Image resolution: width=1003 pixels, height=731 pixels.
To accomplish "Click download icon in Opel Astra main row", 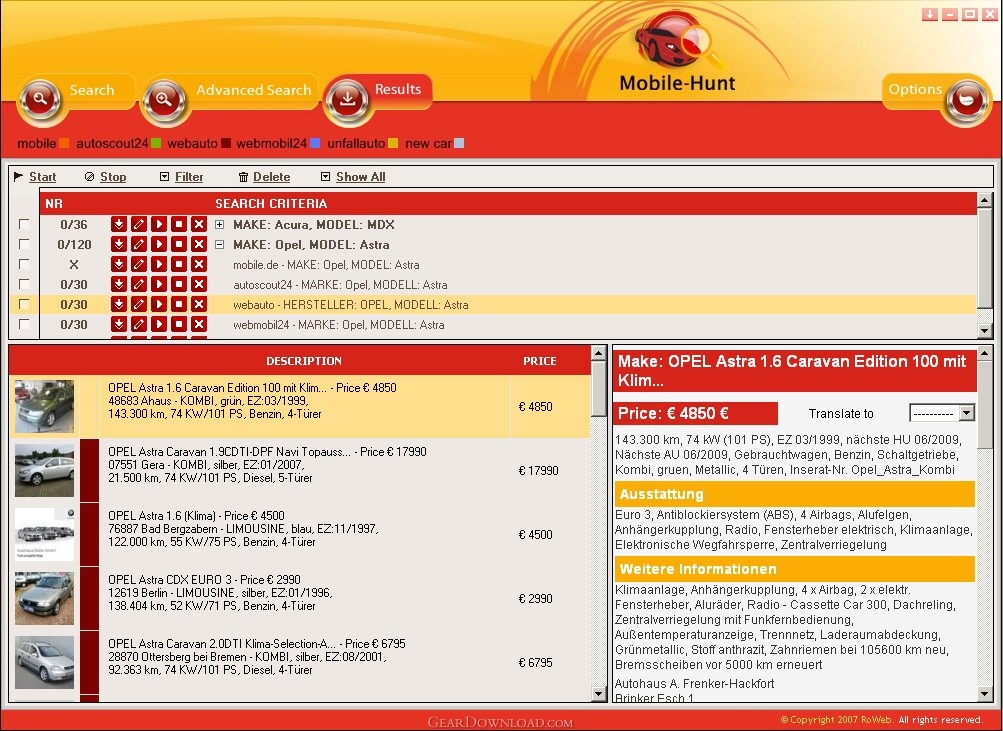I will tap(118, 244).
